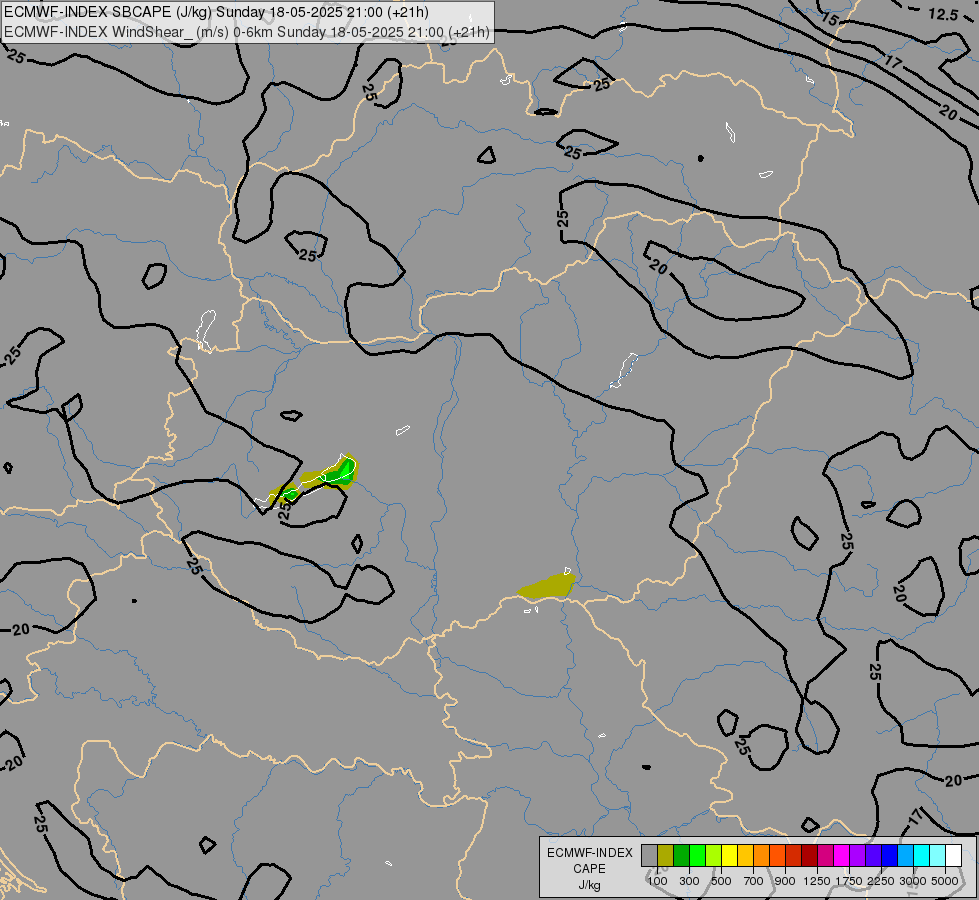979x900 pixels.
Task: Click the SBCAPE title line at the top
Action: tap(216, 12)
